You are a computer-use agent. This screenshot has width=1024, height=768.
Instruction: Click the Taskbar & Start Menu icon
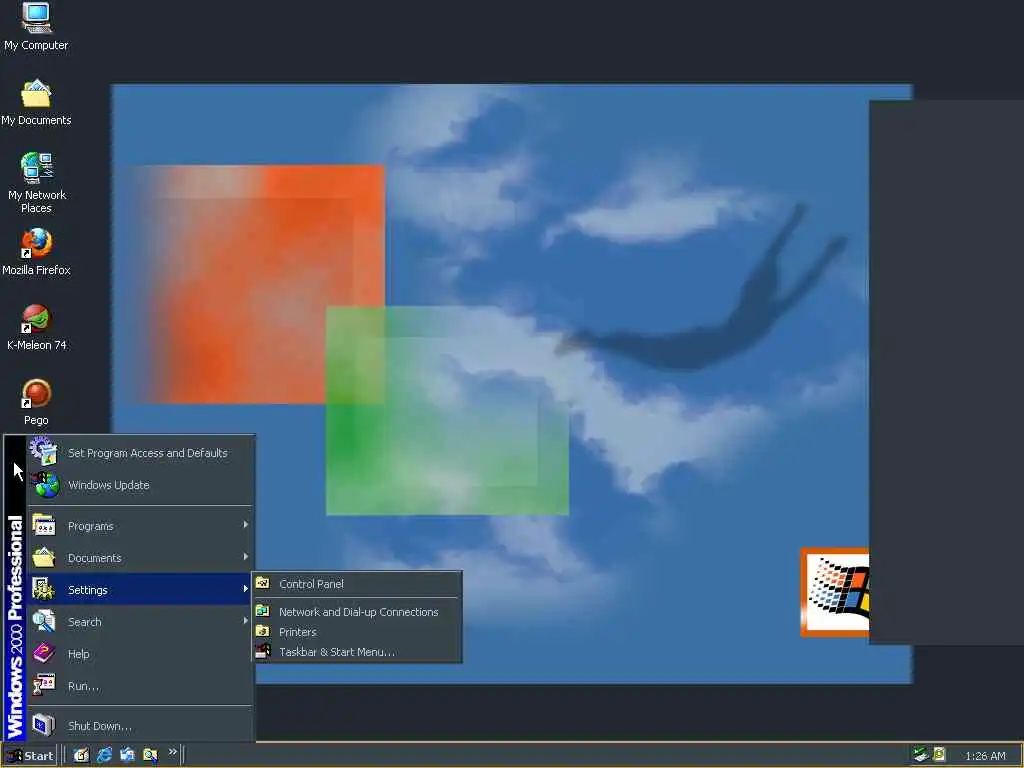[x=263, y=650]
